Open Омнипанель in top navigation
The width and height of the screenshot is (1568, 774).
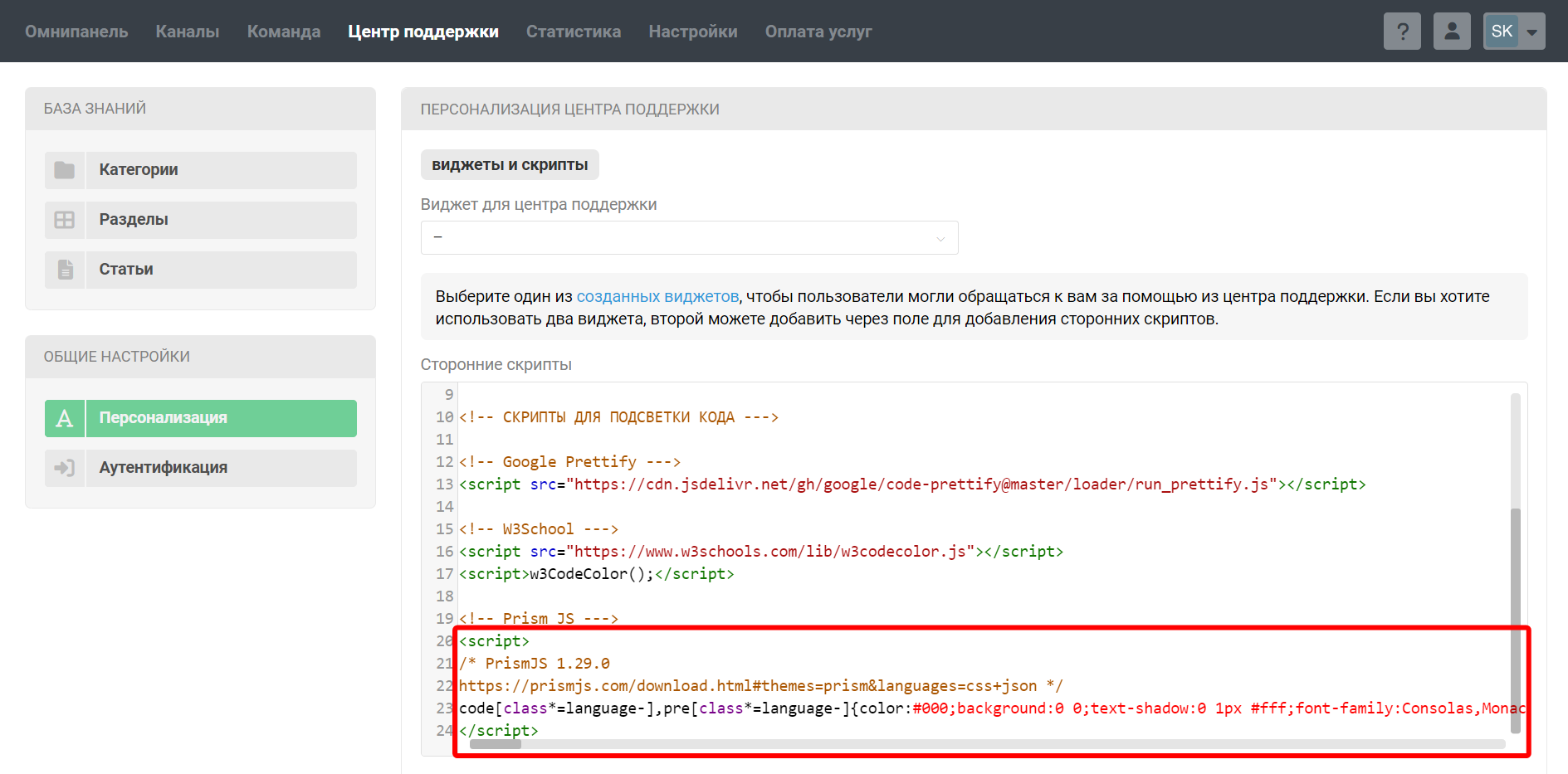[x=76, y=32]
